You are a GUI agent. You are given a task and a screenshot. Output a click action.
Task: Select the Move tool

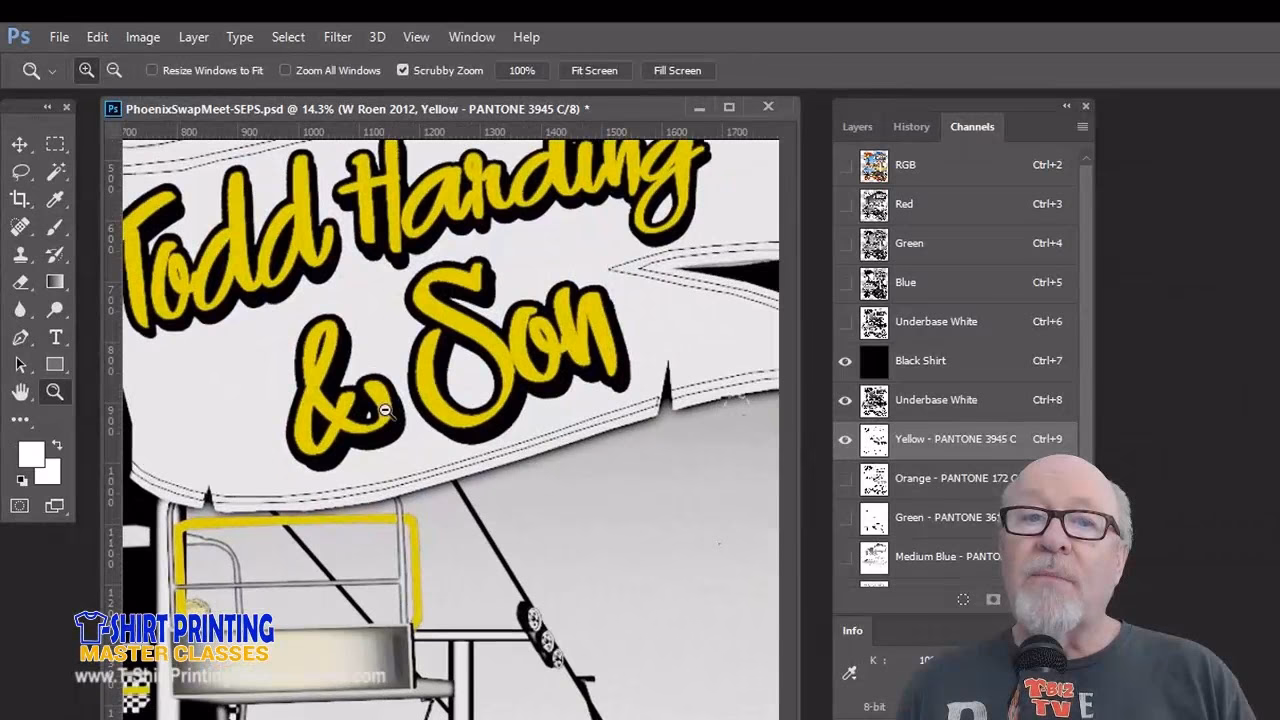pyautogui.click(x=19, y=144)
